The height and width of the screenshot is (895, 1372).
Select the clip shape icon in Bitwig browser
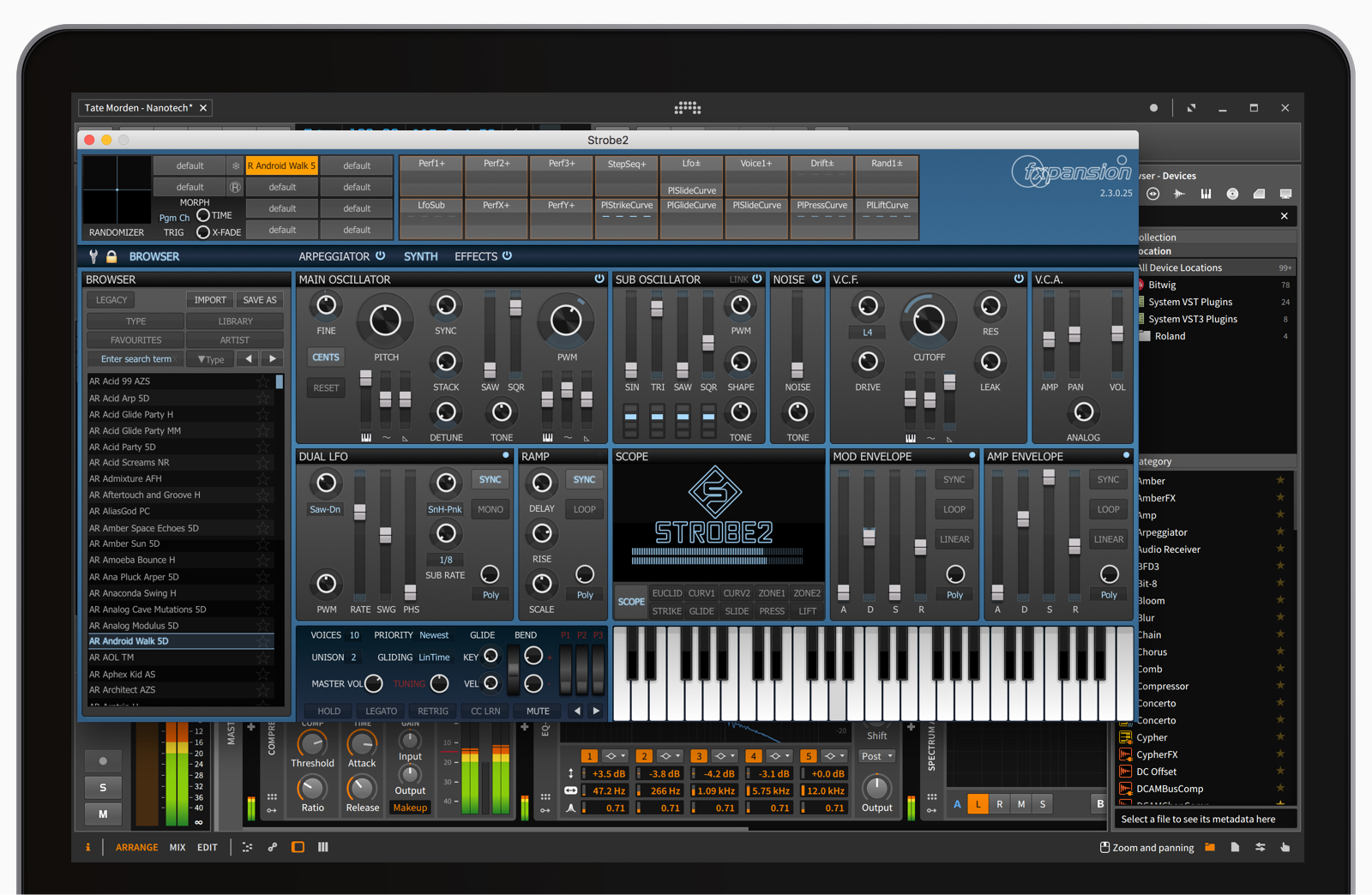pyautogui.click(x=1259, y=194)
